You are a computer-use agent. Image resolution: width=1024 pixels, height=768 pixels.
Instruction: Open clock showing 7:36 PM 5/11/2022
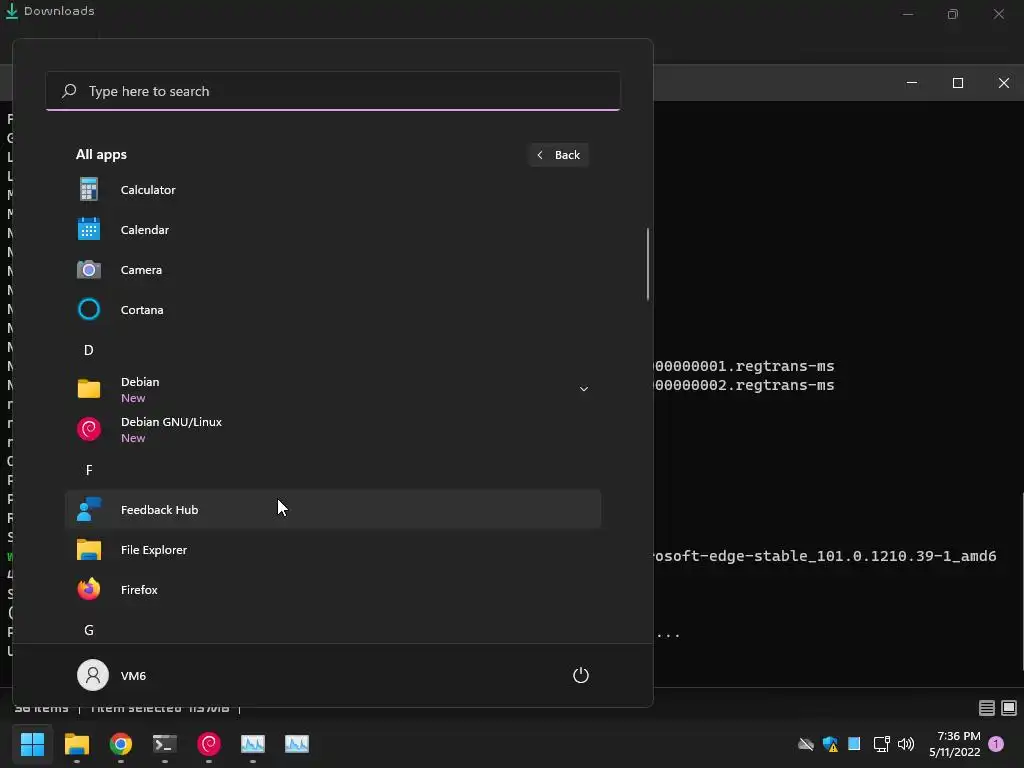pos(955,744)
